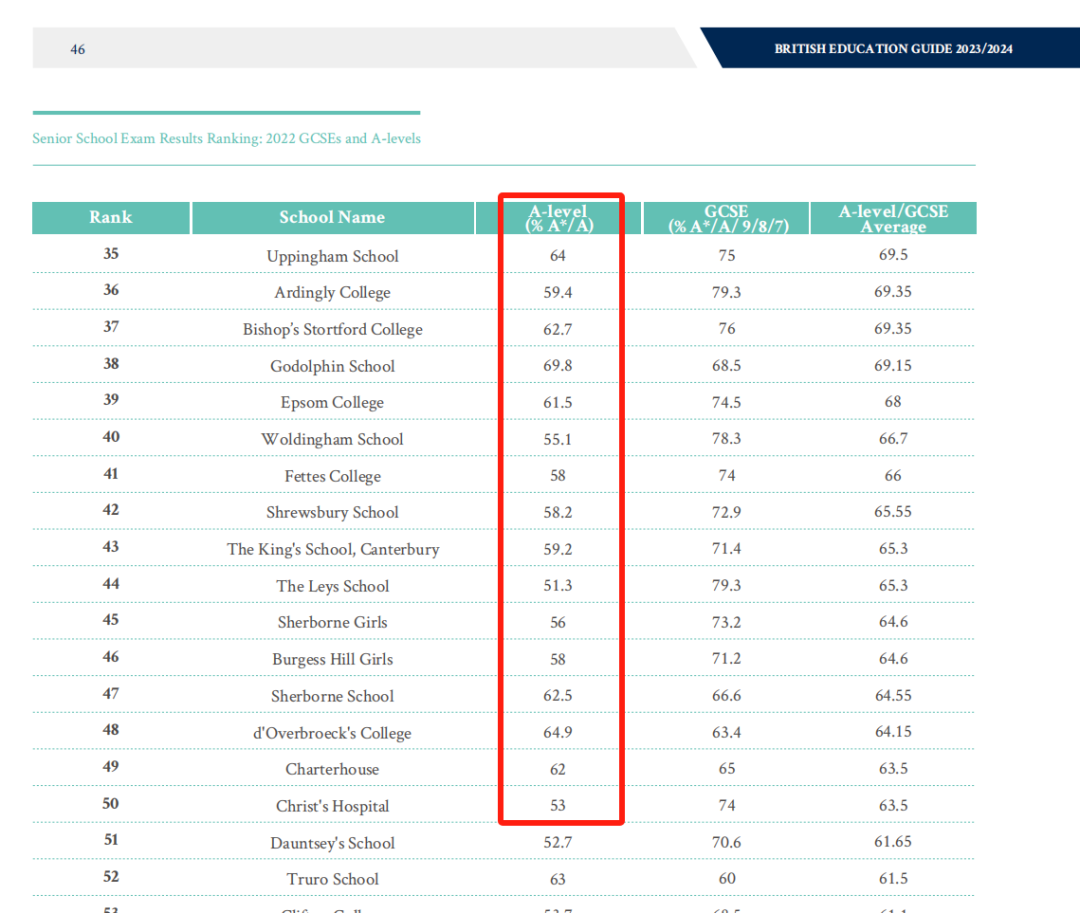Click Sherborne Girls GCSE value 73.2
The image size is (1080, 913).
tap(727, 622)
